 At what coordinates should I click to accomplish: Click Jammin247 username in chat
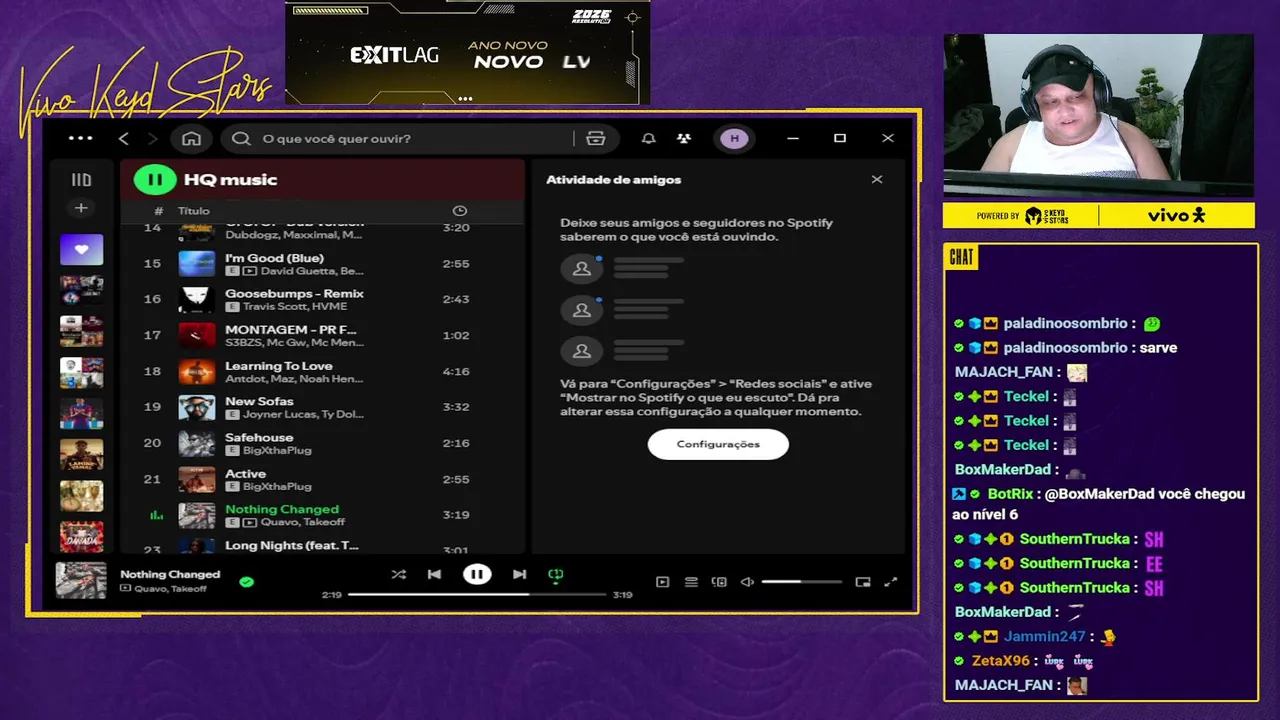[1044, 636]
